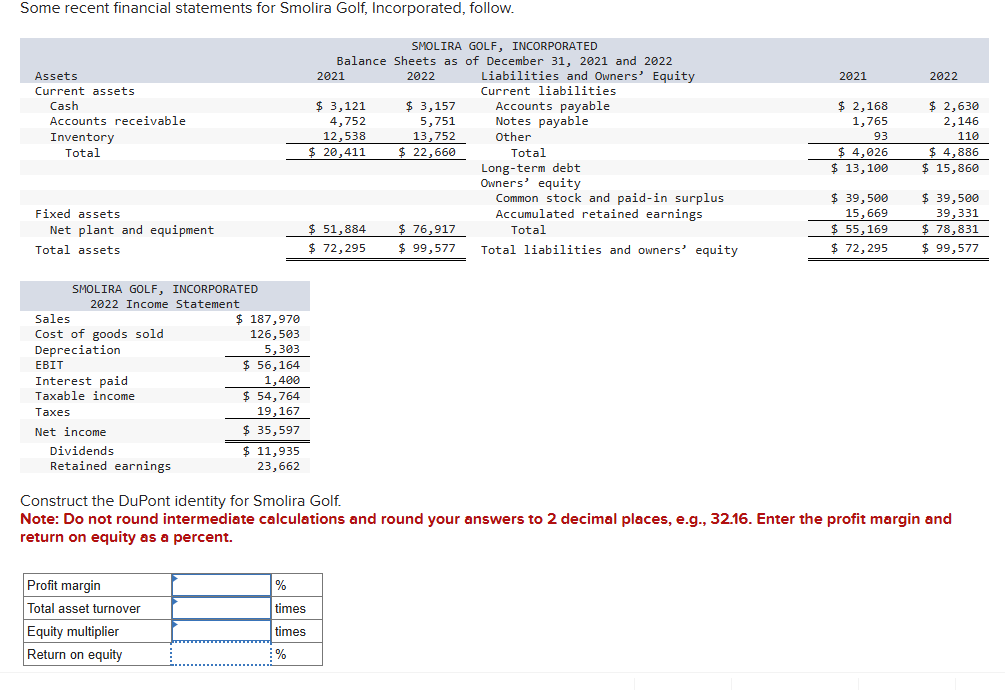Click the Profit margin answer input field
1005x690 pixels.
click(218, 585)
